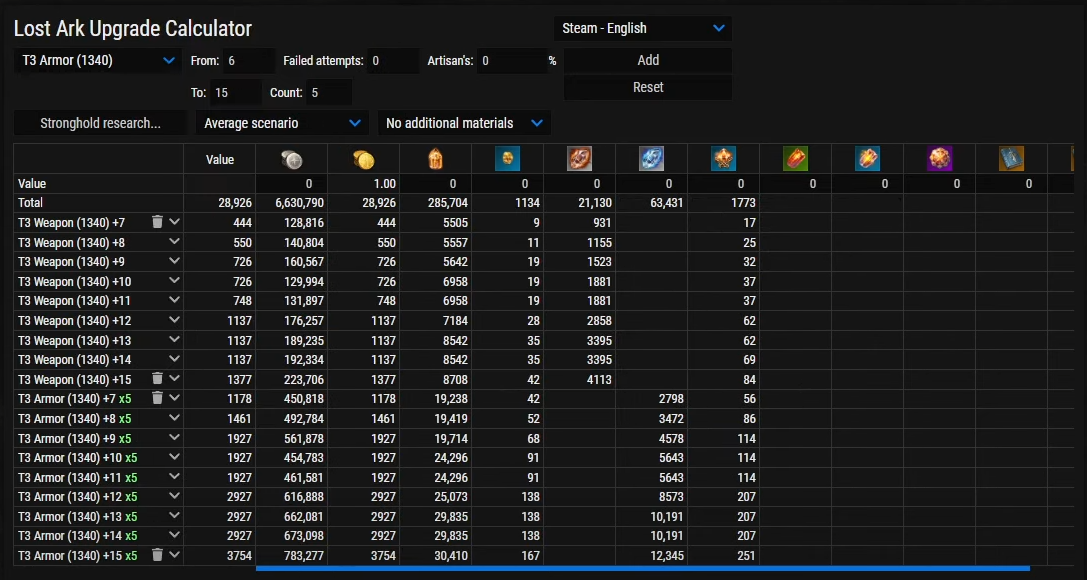Click the fusion material icon above 1773

pyautogui.click(x=724, y=159)
